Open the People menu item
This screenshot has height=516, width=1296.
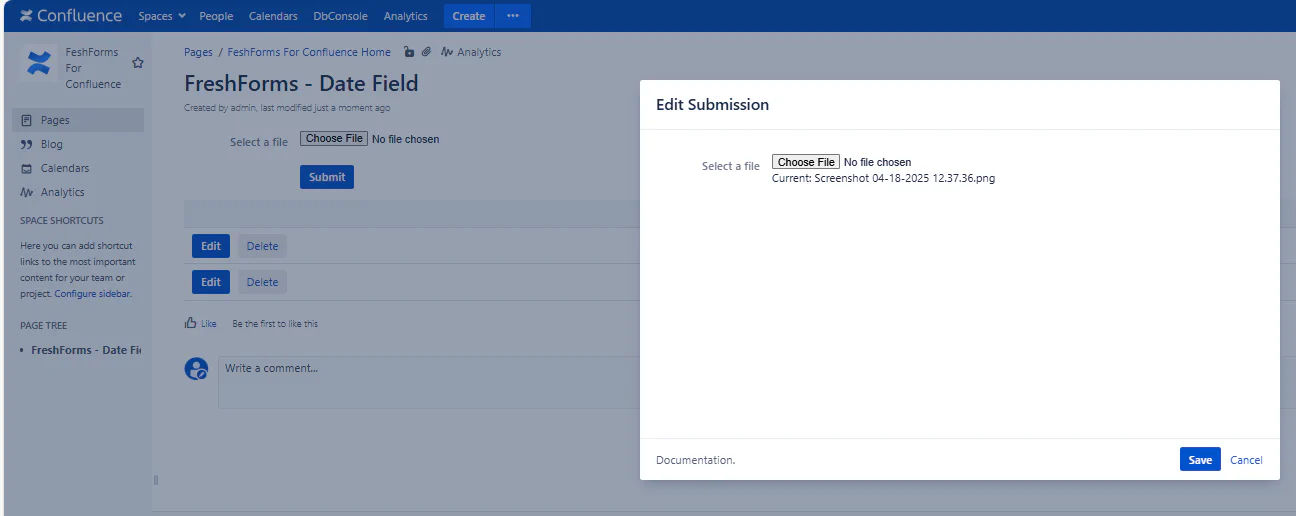click(216, 16)
